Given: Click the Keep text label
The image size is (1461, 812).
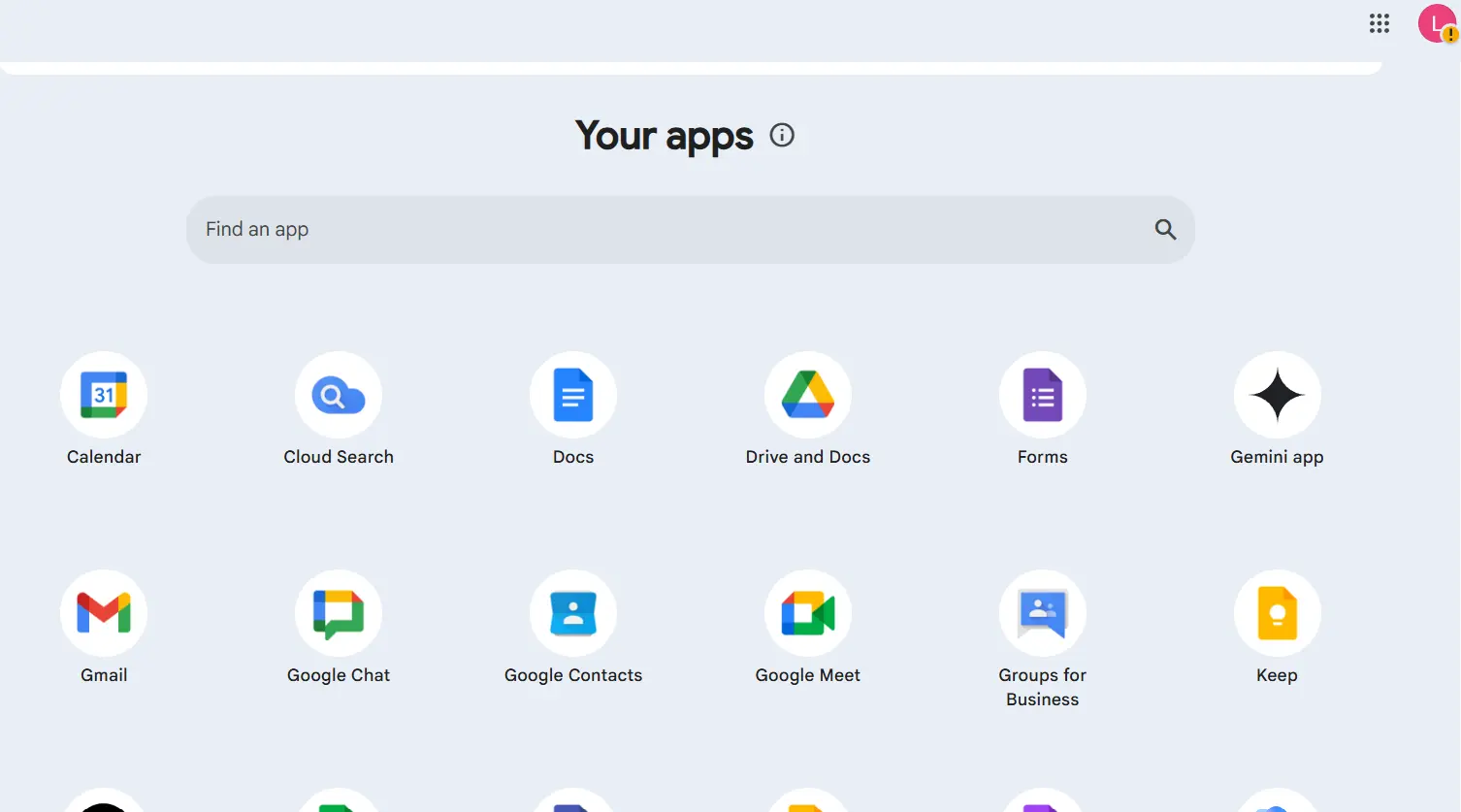Looking at the screenshot, I should click(1278, 675).
